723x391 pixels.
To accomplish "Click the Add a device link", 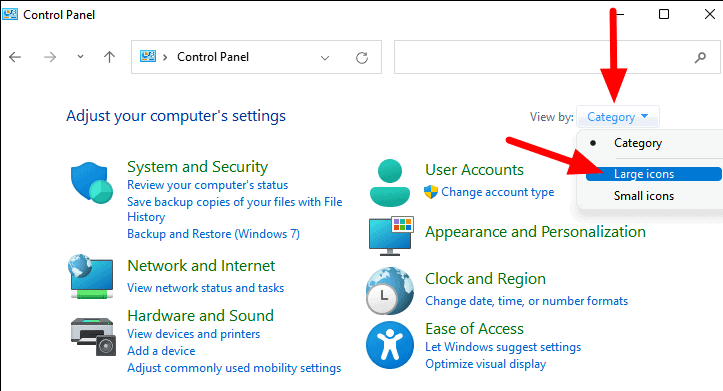I will click(x=161, y=351).
